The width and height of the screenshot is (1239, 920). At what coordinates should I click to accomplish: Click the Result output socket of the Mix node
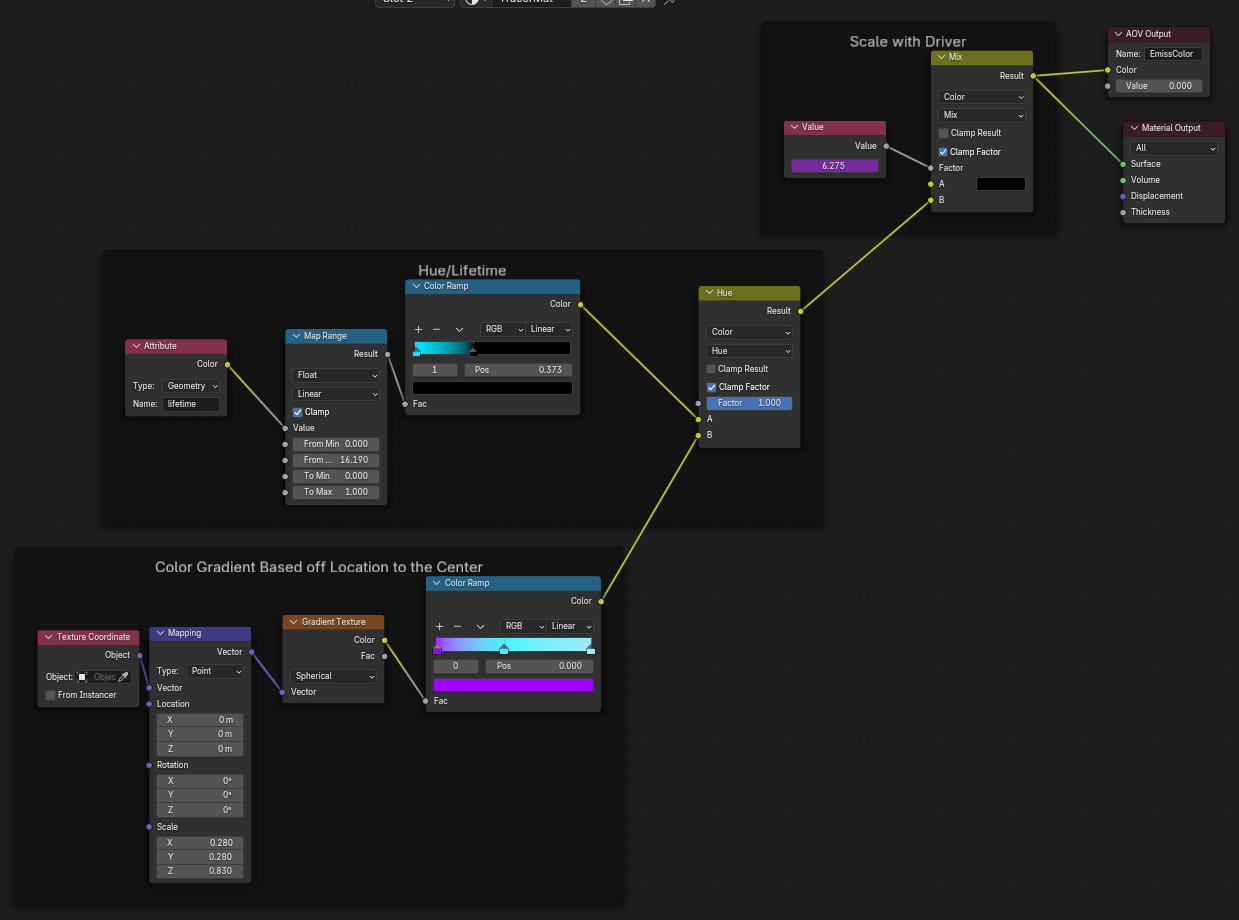pyautogui.click(x=1033, y=76)
